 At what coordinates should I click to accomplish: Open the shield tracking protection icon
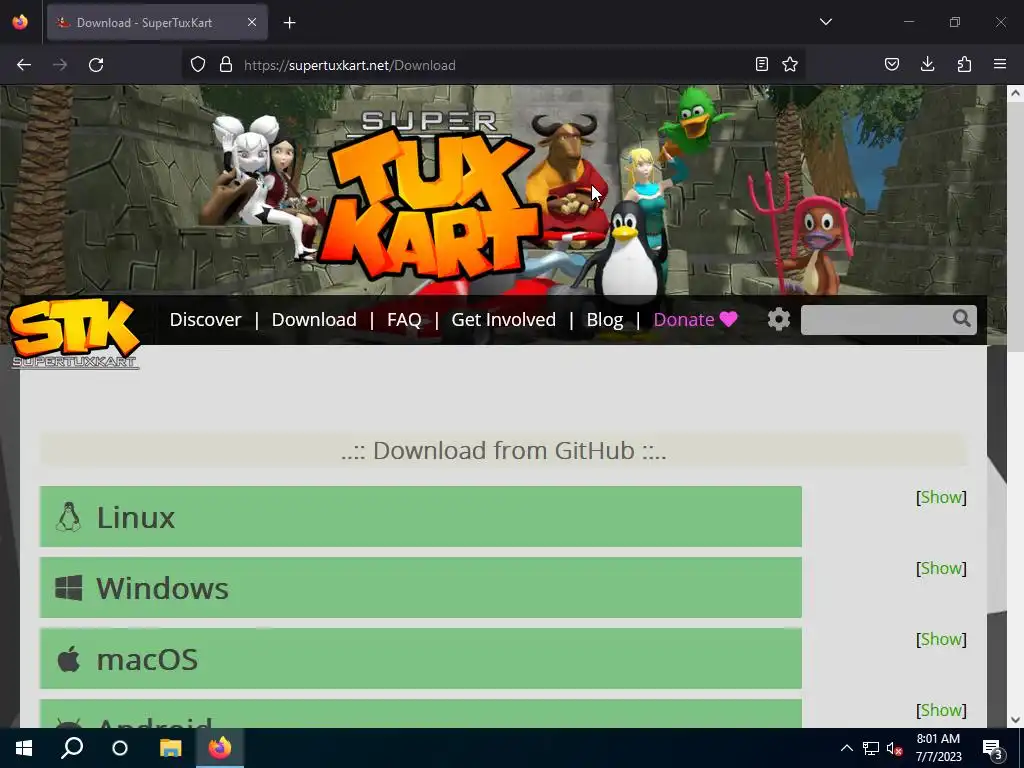click(198, 65)
